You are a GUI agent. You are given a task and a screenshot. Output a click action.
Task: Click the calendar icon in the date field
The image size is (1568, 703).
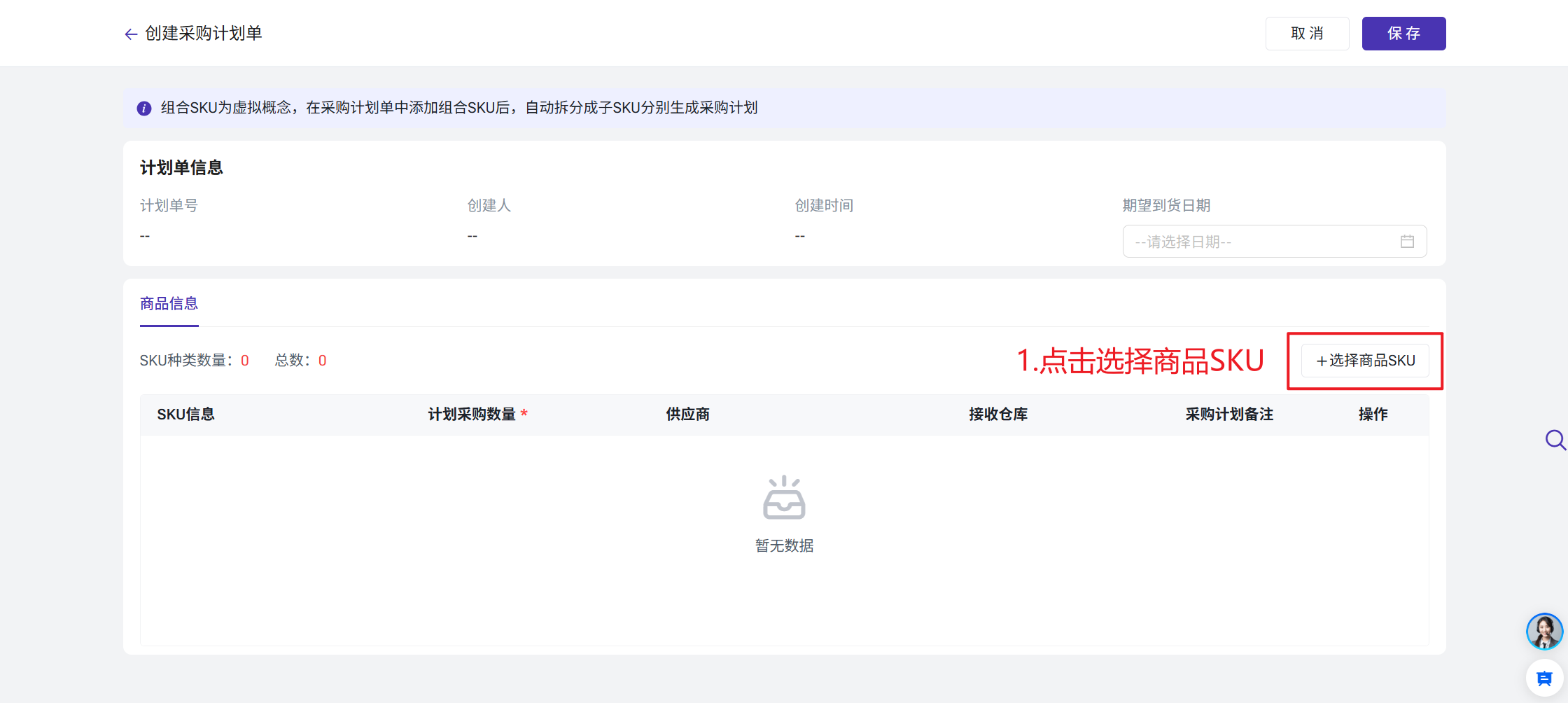pyautogui.click(x=1407, y=242)
